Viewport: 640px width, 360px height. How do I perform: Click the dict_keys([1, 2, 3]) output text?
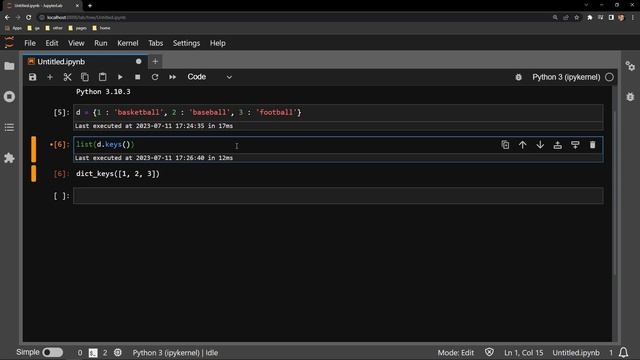[118, 174]
